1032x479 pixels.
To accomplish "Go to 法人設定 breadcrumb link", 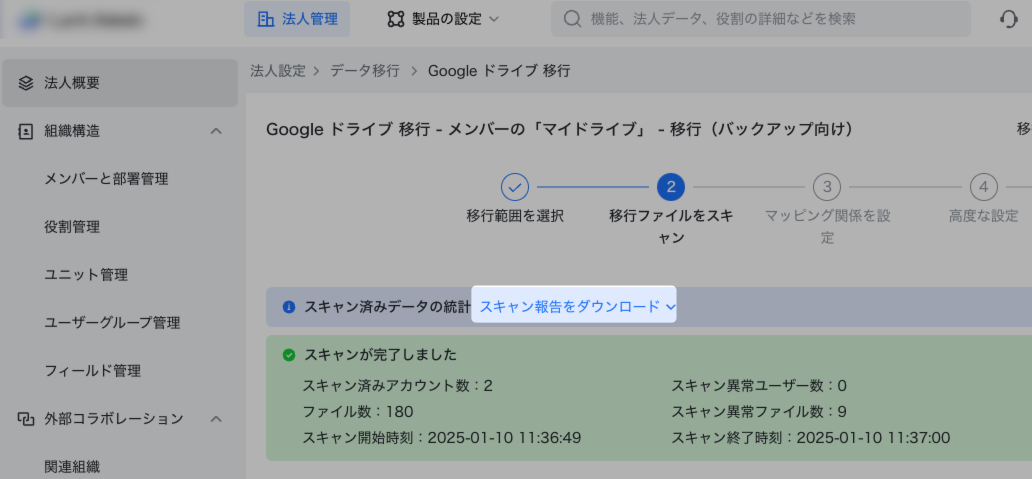I will click(x=277, y=71).
